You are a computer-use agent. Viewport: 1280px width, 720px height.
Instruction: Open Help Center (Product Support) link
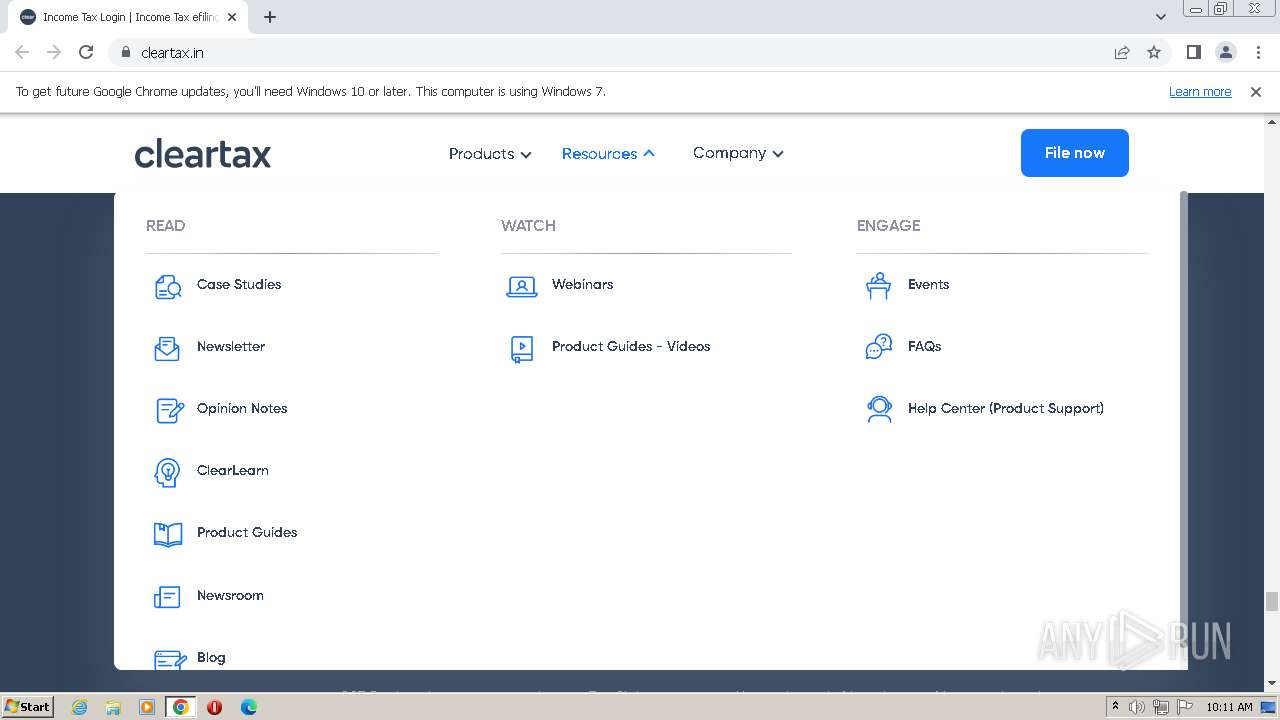1006,409
